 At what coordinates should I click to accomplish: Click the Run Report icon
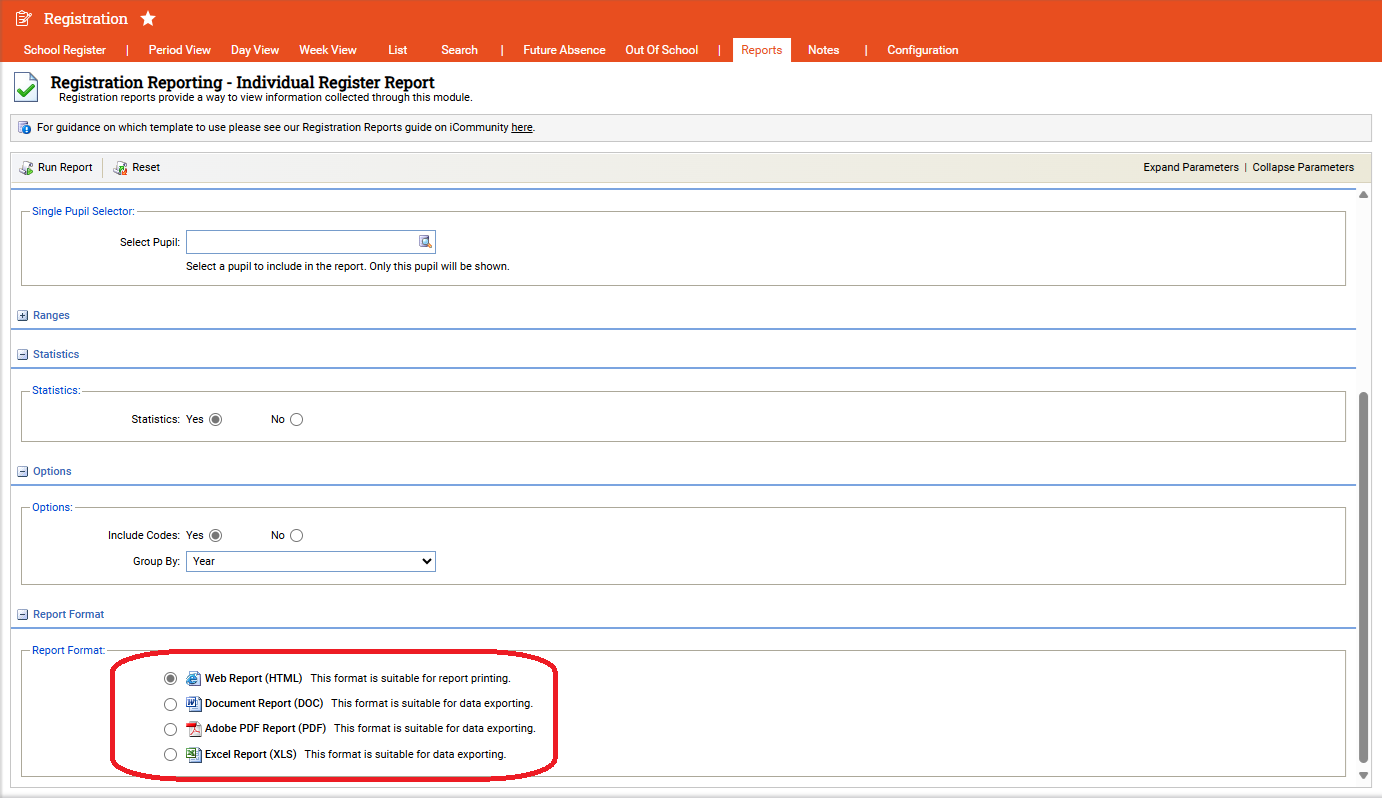(x=26, y=168)
